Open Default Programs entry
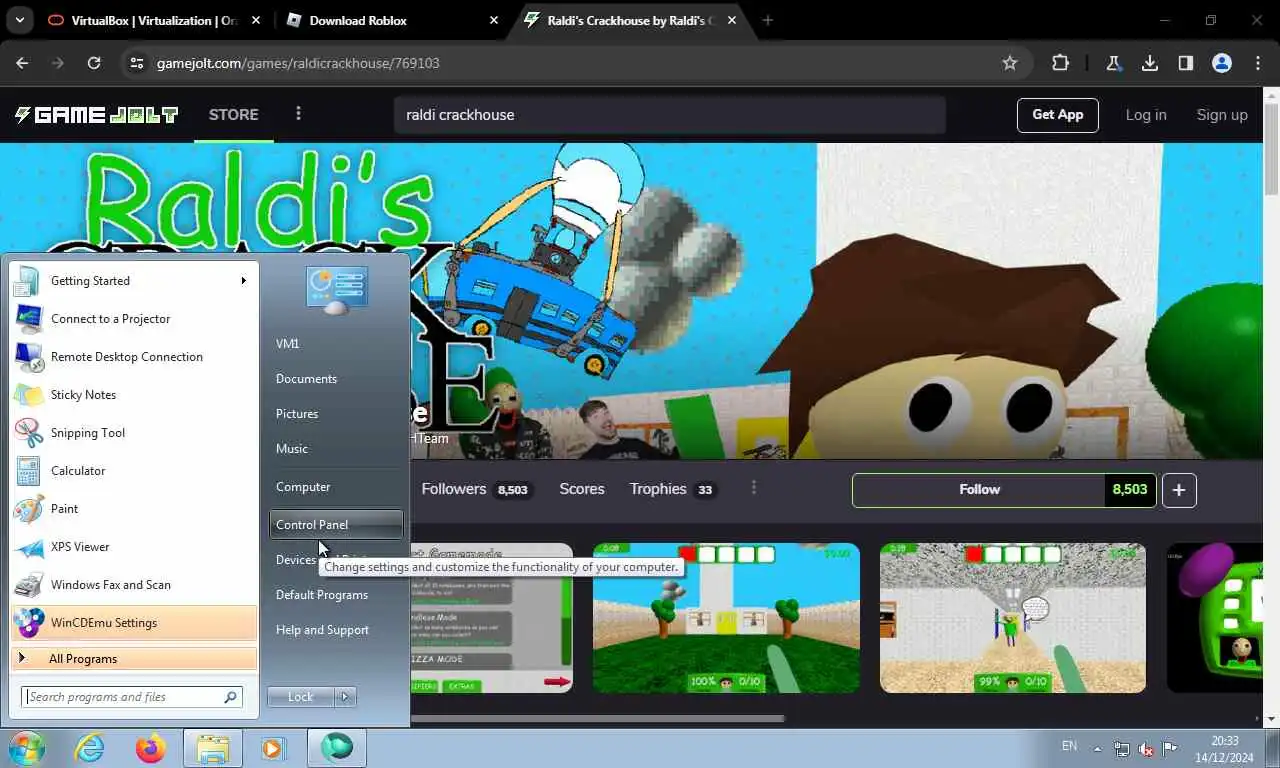This screenshot has height=768, width=1280. tap(322, 595)
